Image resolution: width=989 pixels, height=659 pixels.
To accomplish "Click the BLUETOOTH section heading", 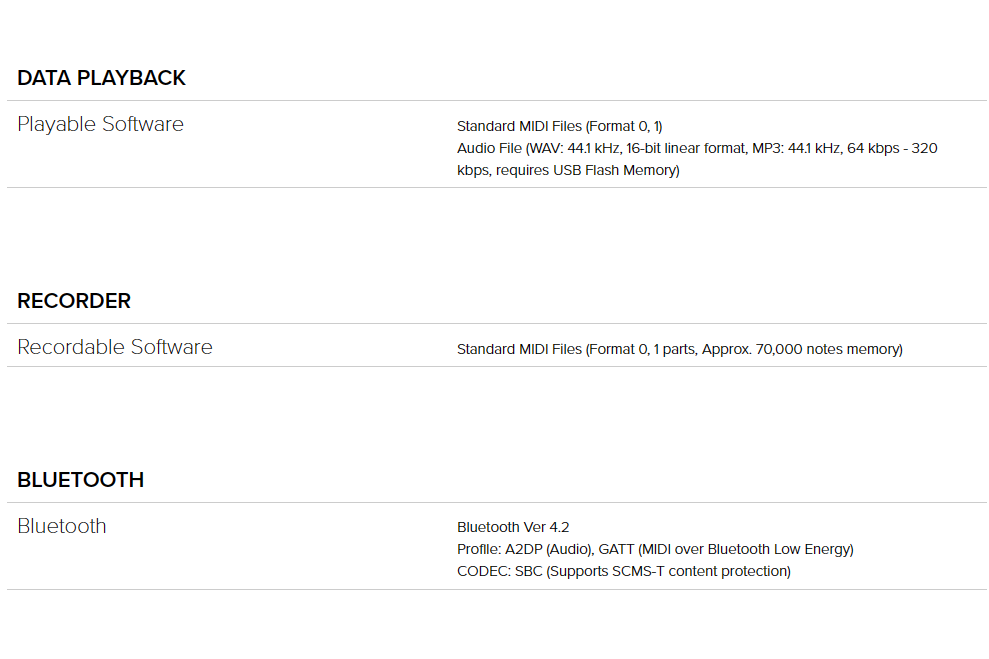I will pyautogui.click(x=80, y=480).
